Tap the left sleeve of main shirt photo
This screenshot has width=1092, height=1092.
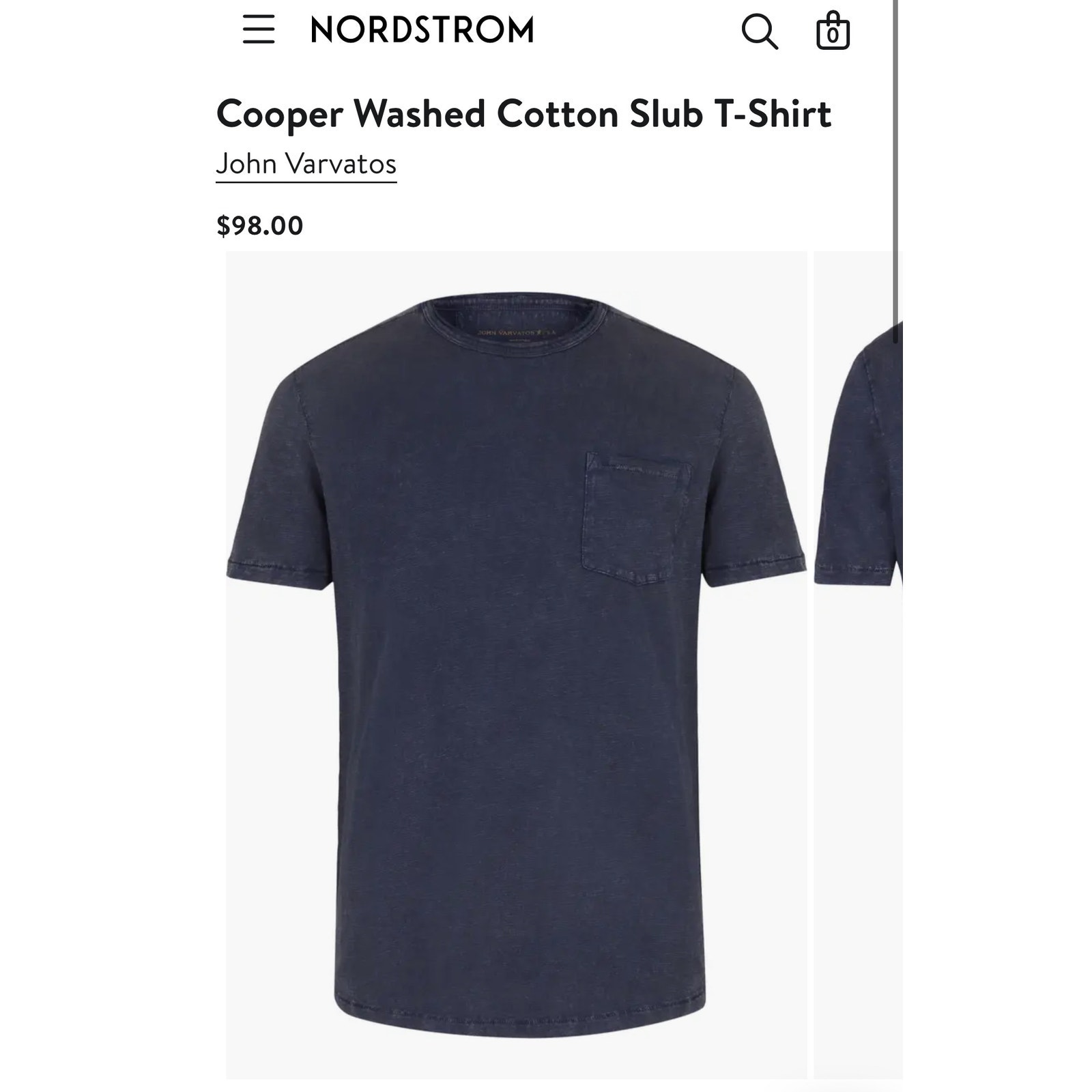tap(280, 485)
